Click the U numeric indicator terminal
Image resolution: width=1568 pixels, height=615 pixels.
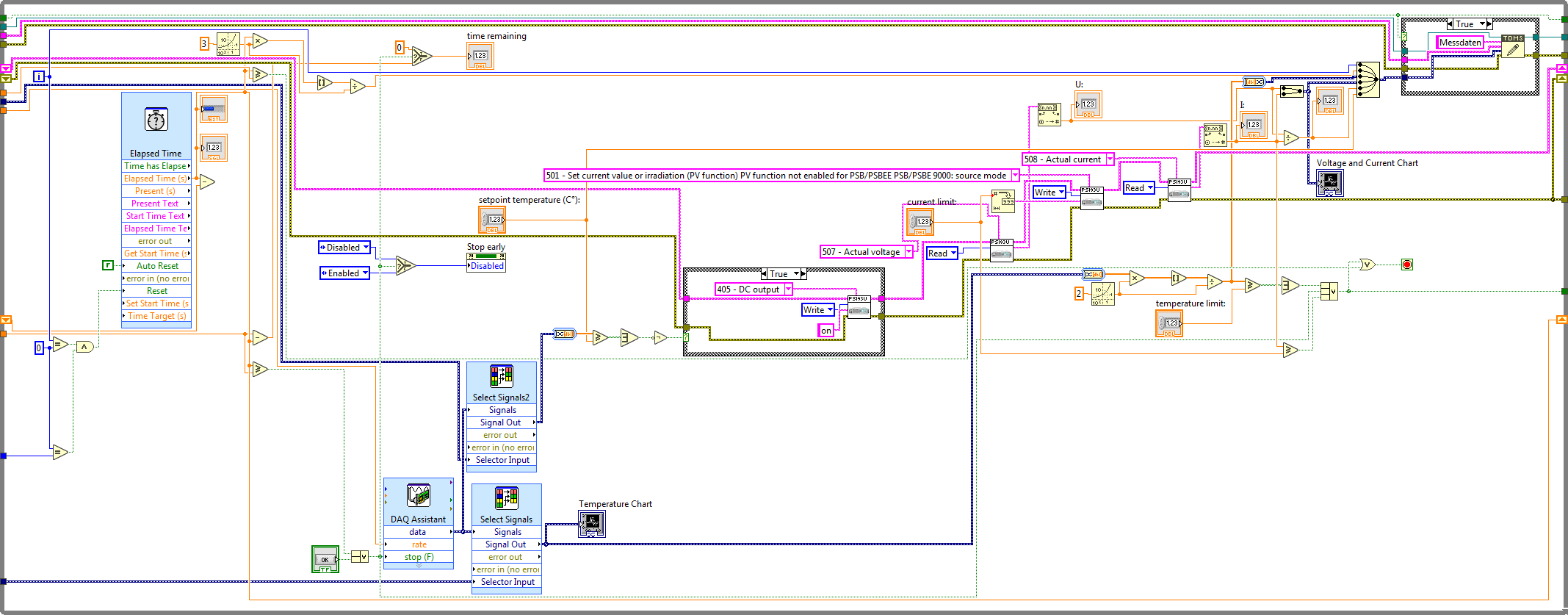1088,104
